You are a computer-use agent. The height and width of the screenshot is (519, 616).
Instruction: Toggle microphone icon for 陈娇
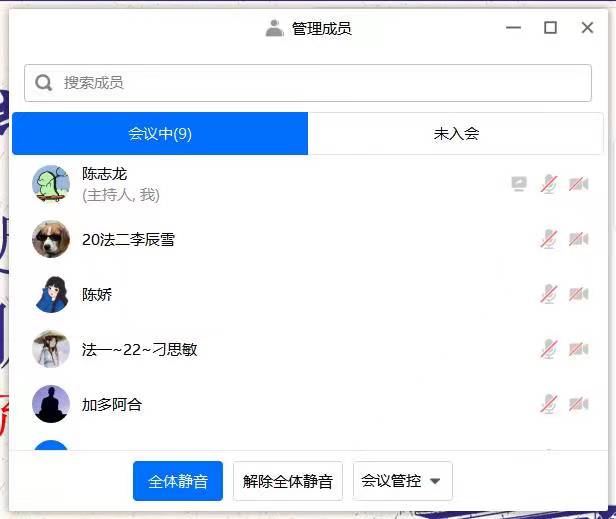[x=549, y=294]
